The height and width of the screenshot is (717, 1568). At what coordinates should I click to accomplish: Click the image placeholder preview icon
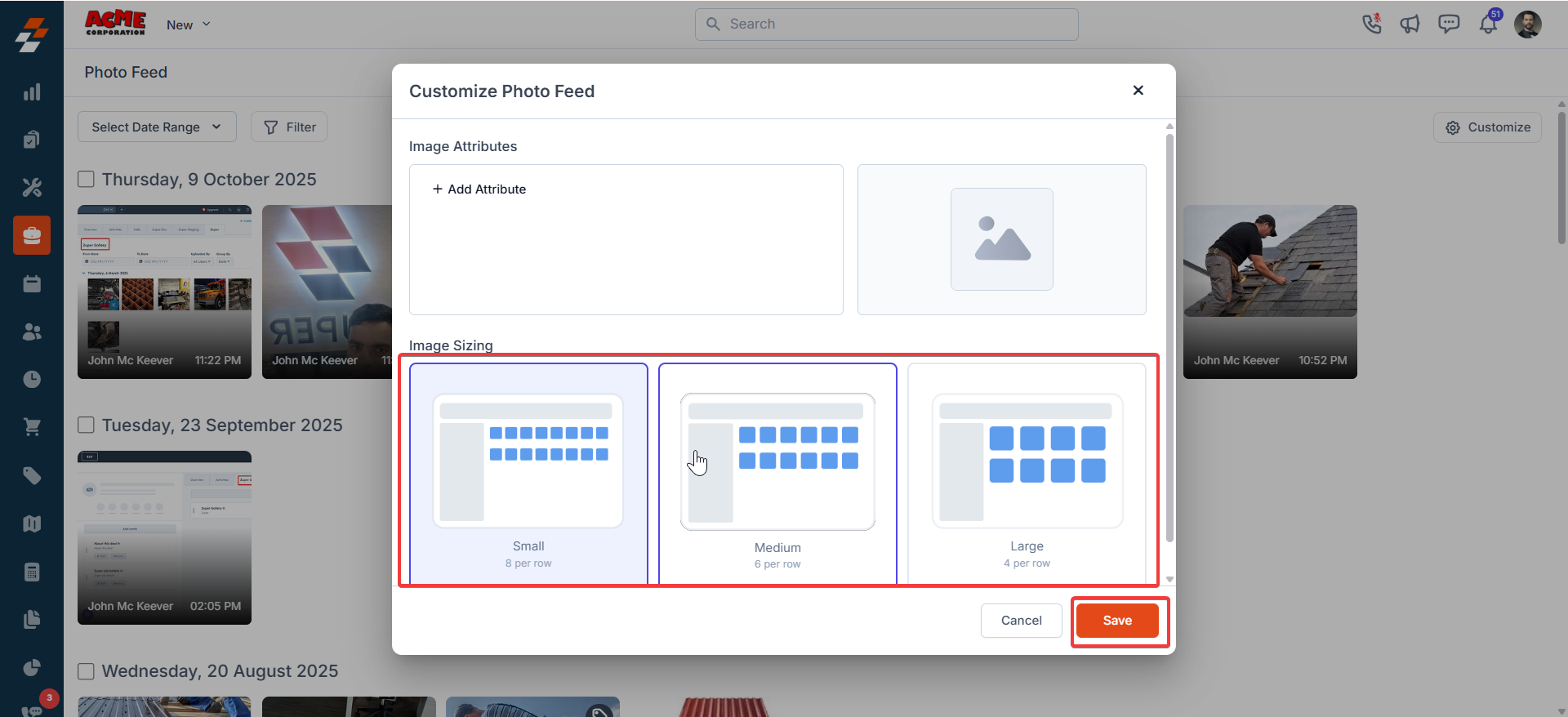1002,239
